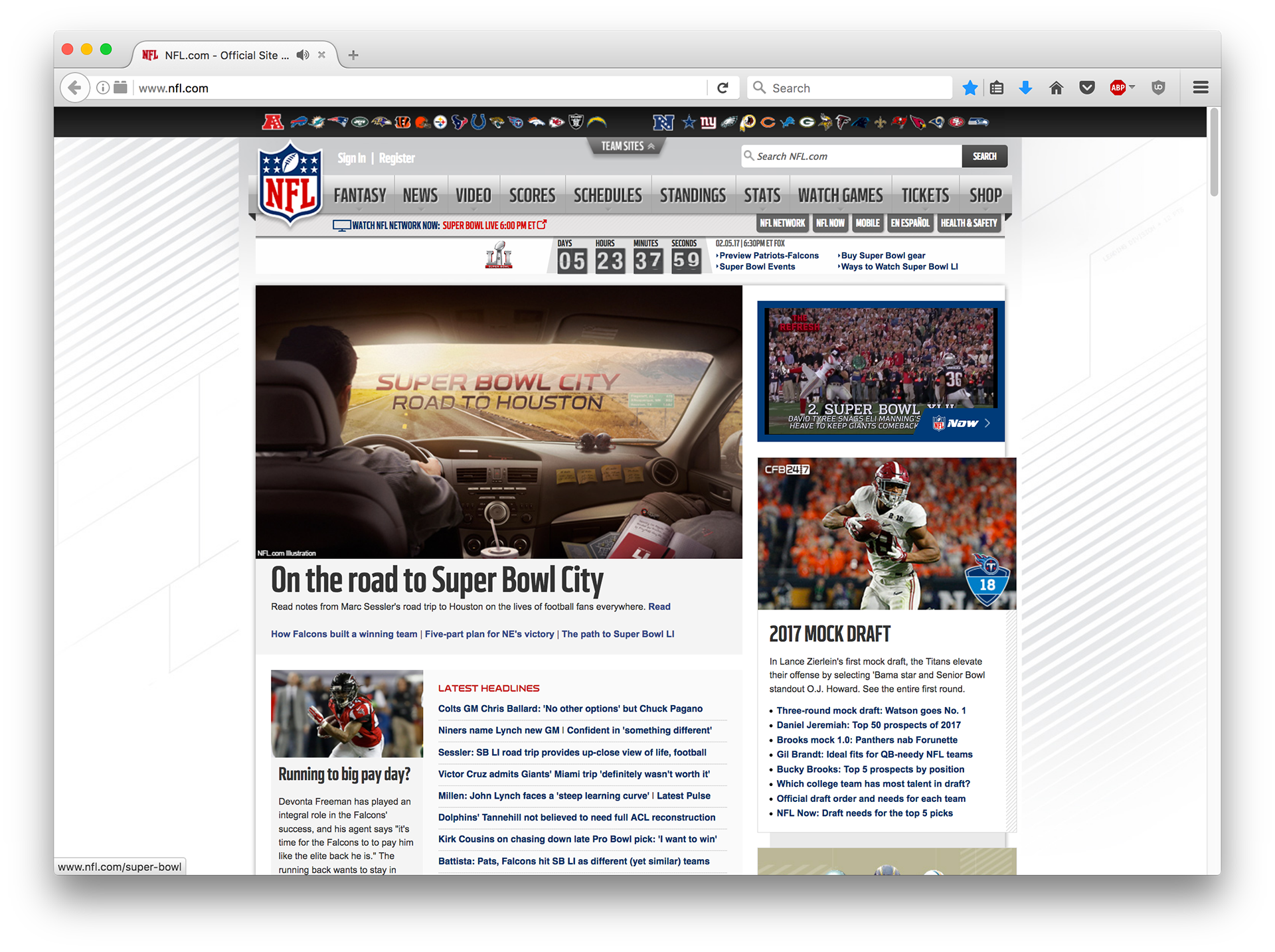
Task: Toggle the blue bookmark star
Action: coord(970,88)
